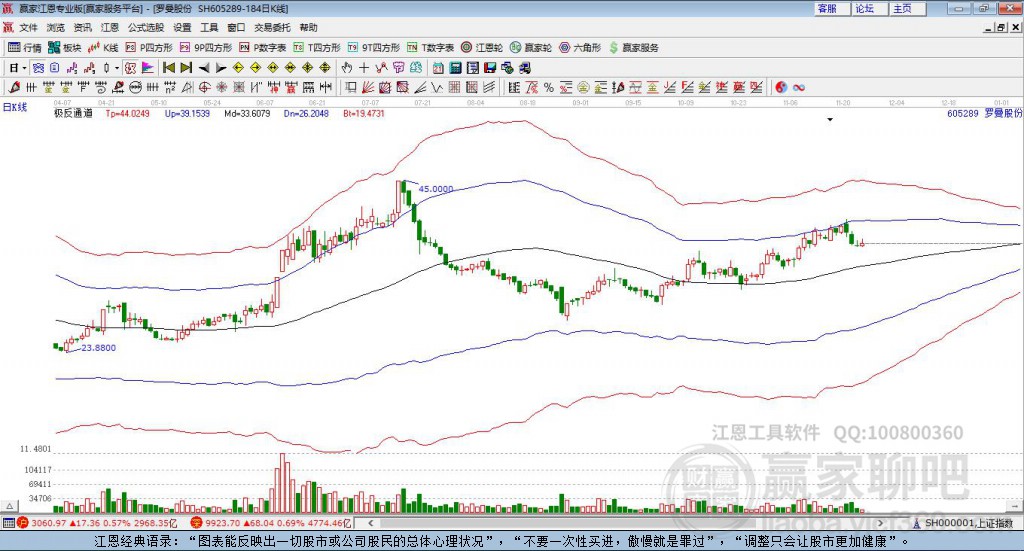
Task: Open the 公式选股 menu
Action: click(x=146, y=27)
